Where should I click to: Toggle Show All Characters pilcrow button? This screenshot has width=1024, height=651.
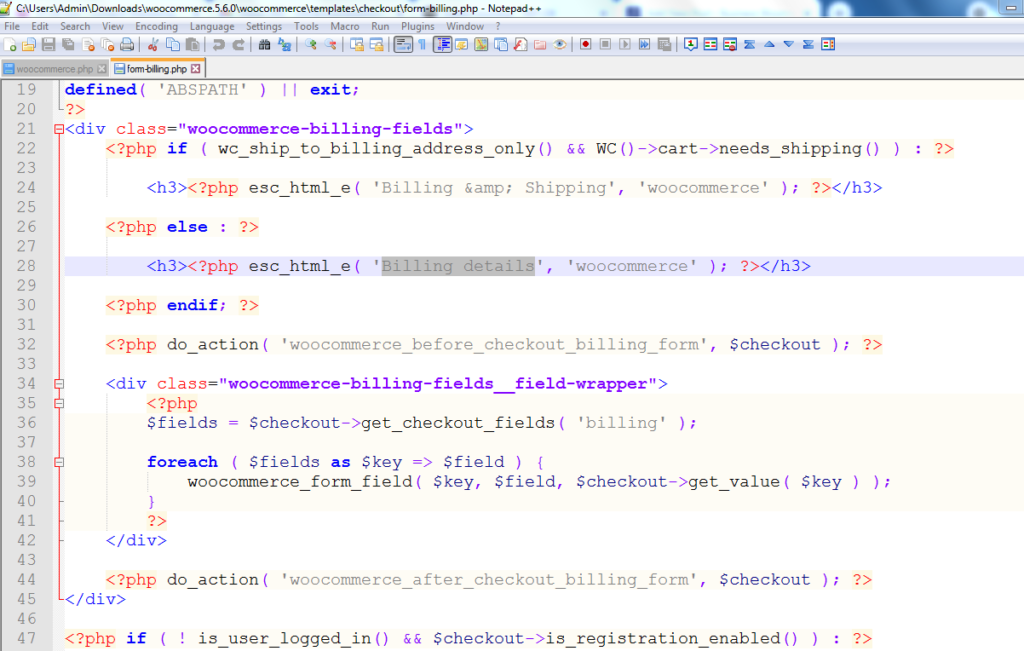coord(423,44)
